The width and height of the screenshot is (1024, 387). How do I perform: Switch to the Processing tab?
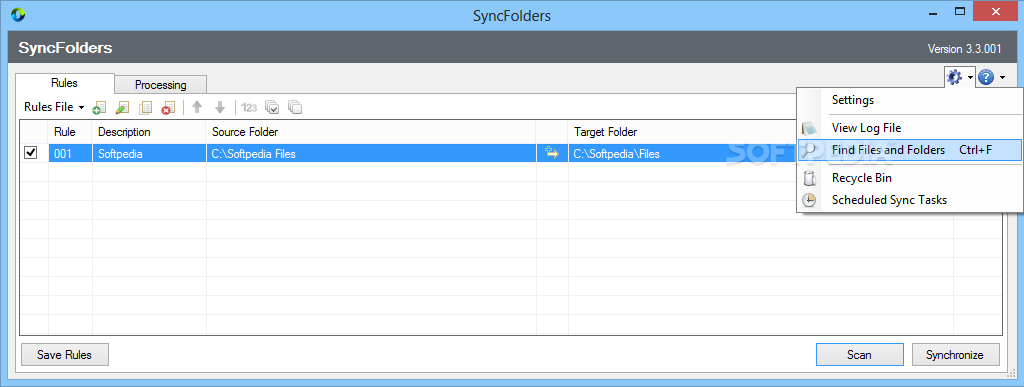coord(161,85)
